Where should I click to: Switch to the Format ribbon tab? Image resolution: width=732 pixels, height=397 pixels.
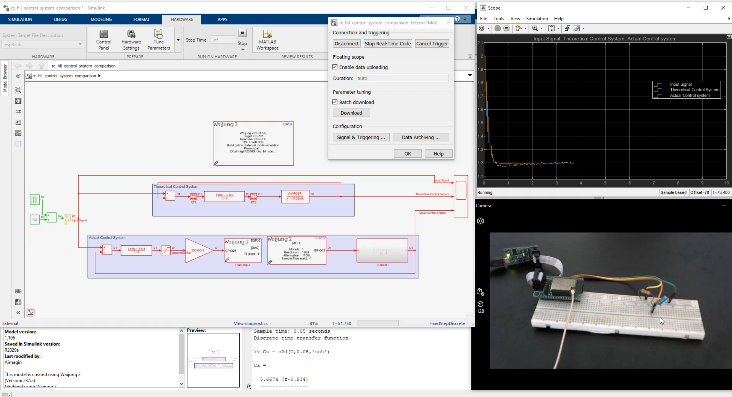click(x=141, y=20)
